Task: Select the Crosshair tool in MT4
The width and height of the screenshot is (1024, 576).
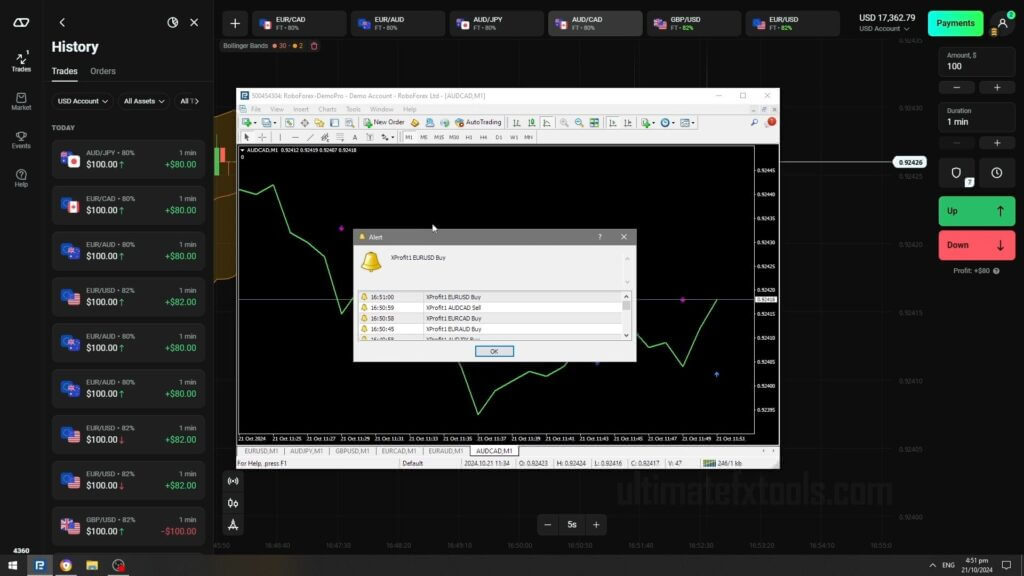Action: click(262, 136)
